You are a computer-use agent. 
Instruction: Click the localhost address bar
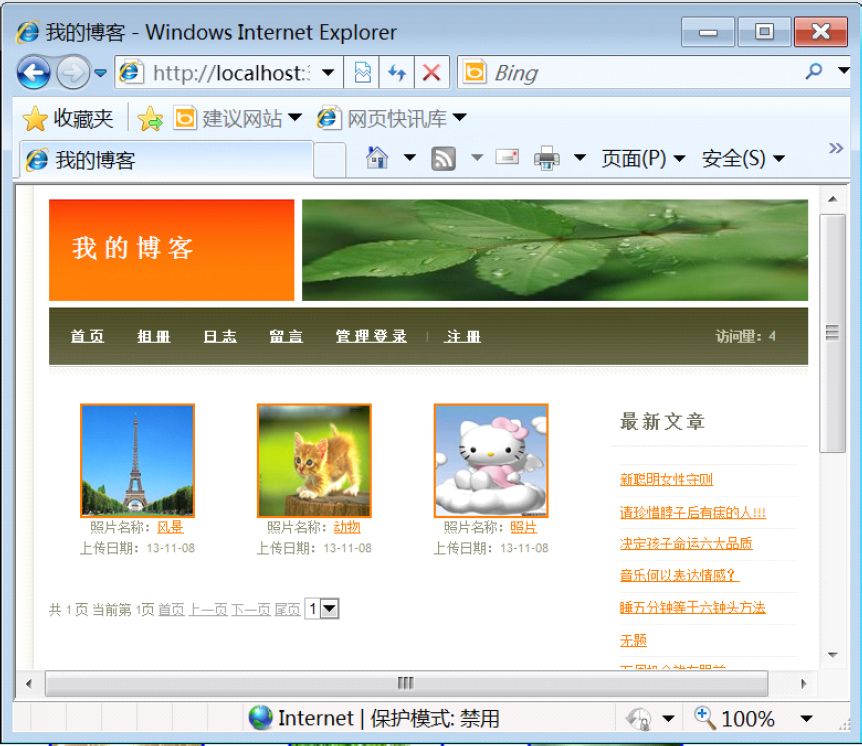click(x=229, y=73)
